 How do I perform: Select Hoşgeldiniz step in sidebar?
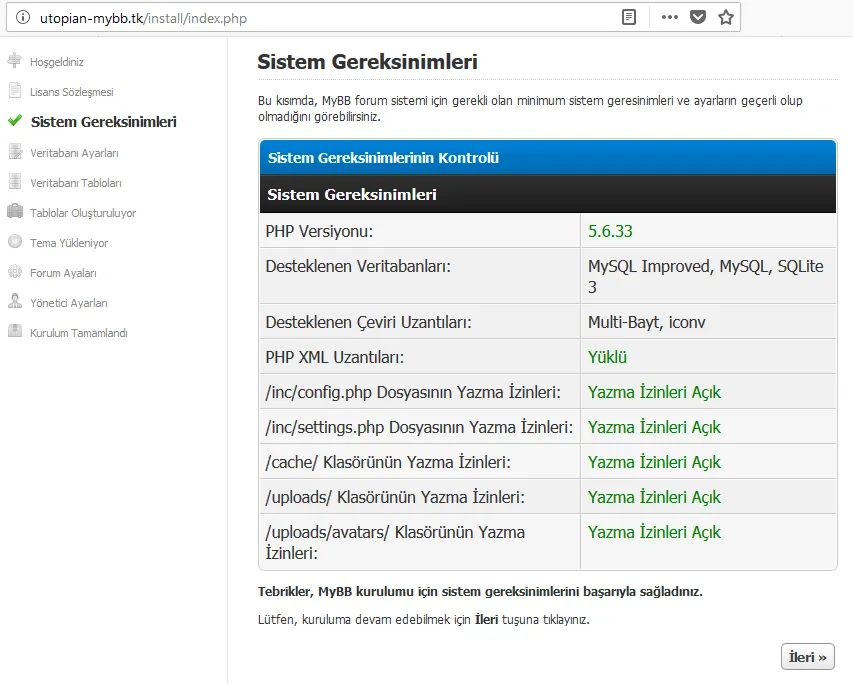click(x=57, y=62)
